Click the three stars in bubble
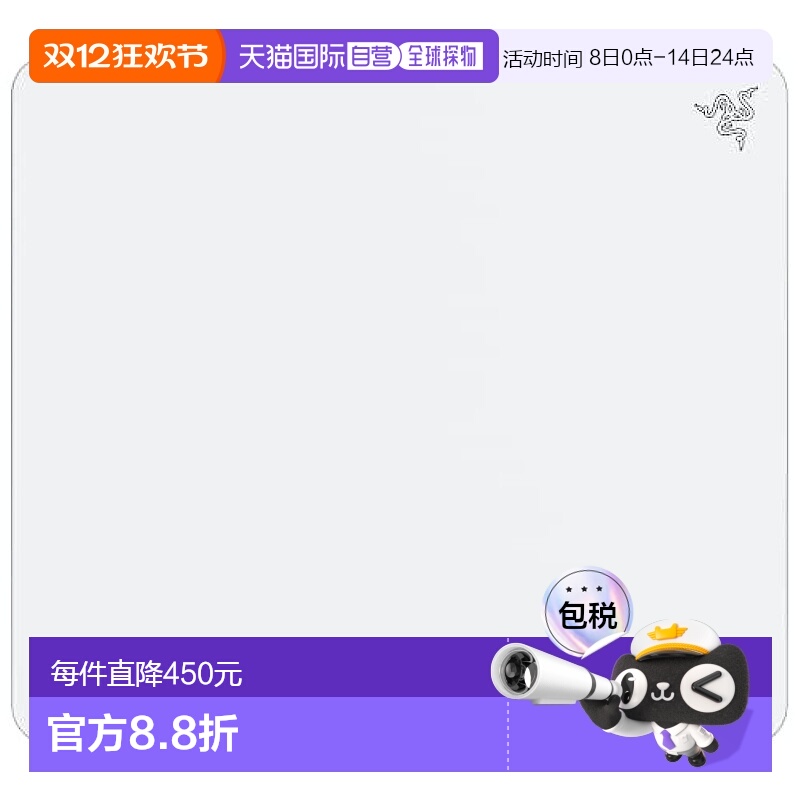The image size is (800, 800). click(584, 589)
